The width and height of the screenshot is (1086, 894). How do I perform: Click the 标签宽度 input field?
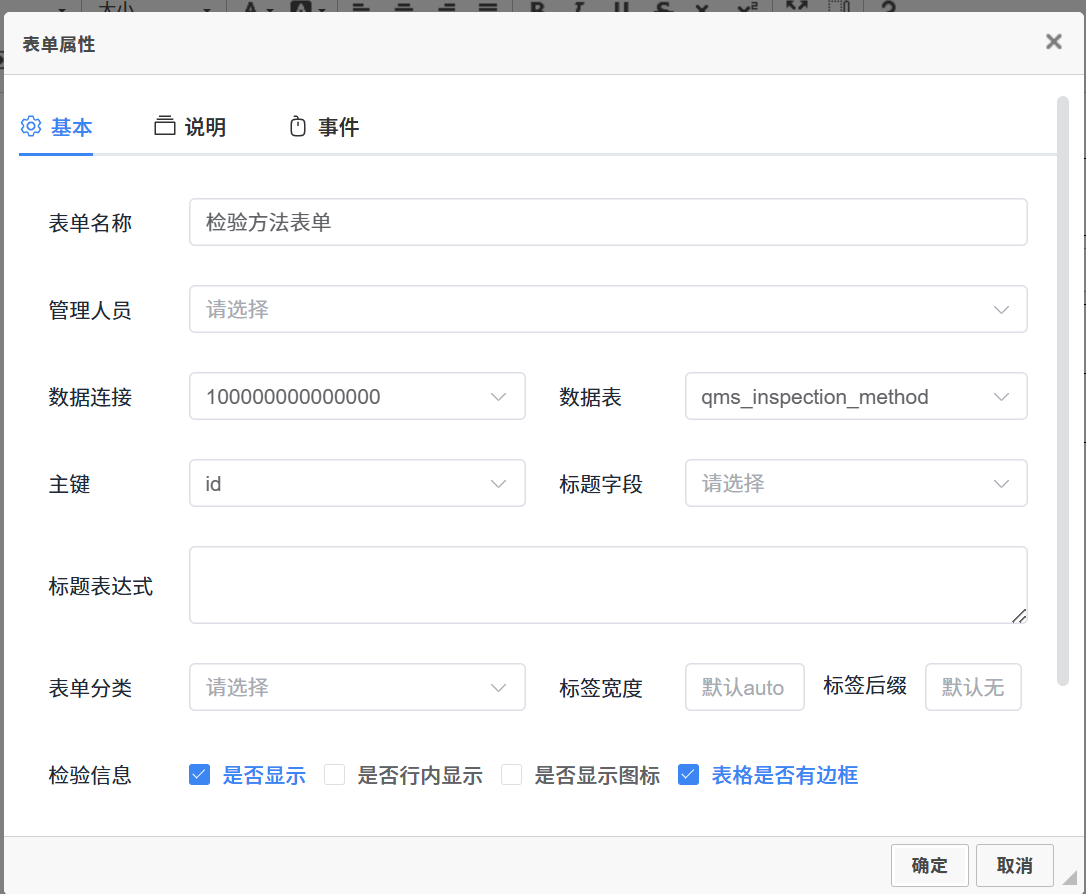(x=744, y=688)
